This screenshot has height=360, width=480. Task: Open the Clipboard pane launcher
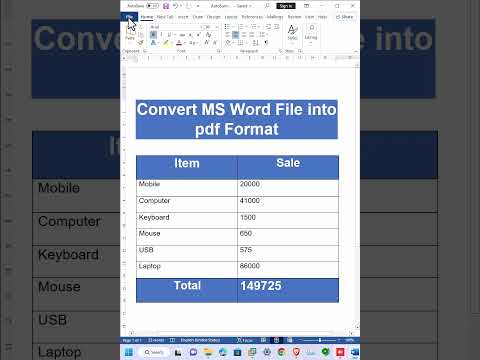tap(145, 51)
